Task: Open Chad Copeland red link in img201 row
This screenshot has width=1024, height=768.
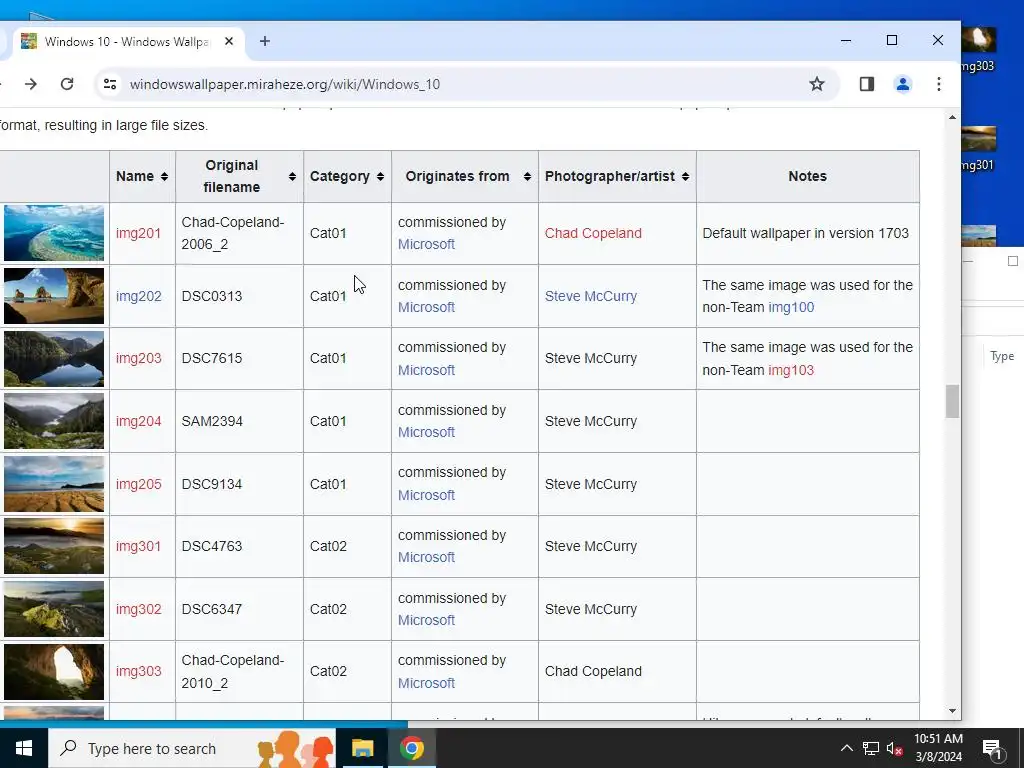Action: pos(593,233)
